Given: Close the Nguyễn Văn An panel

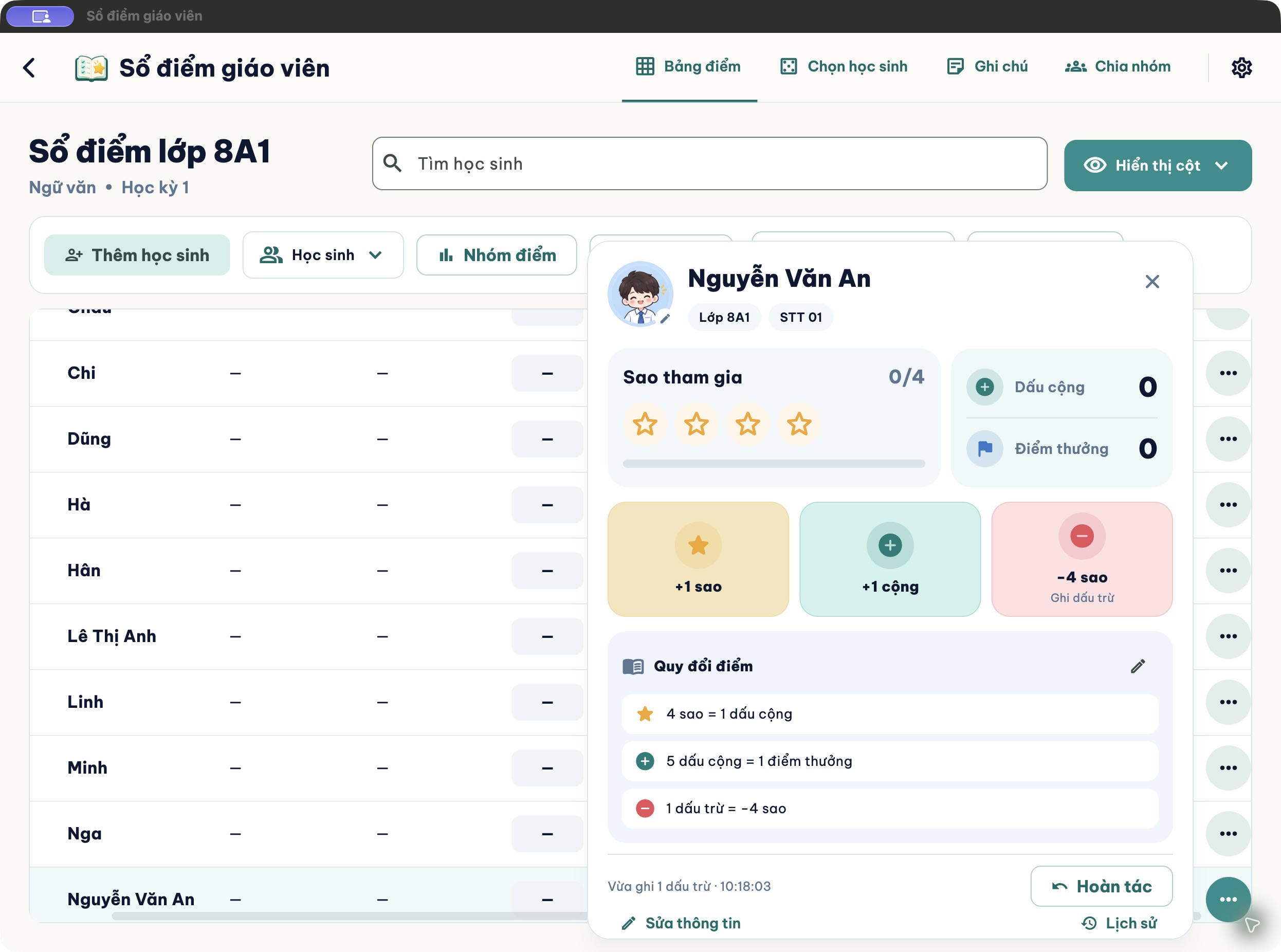Looking at the screenshot, I should click(x=1152, y=281).
